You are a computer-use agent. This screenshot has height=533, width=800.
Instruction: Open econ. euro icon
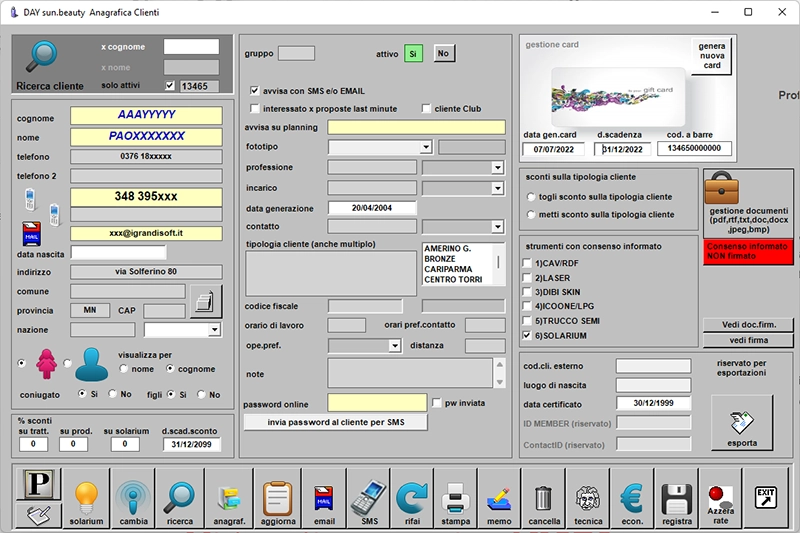(632, 498)
